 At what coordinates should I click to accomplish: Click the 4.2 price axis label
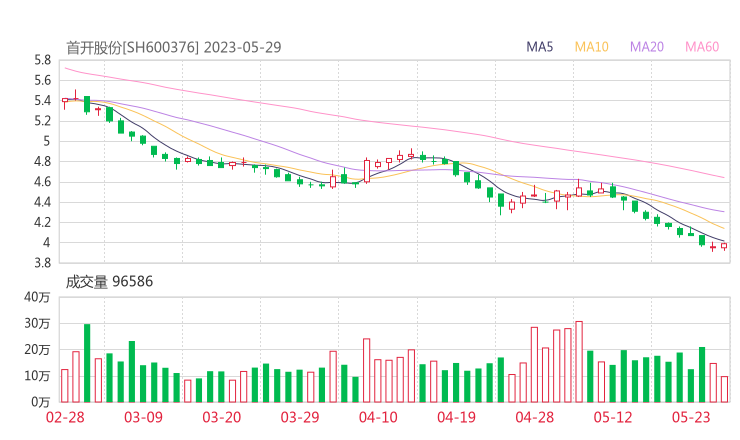pyautogui.click(x=42, y=222)
